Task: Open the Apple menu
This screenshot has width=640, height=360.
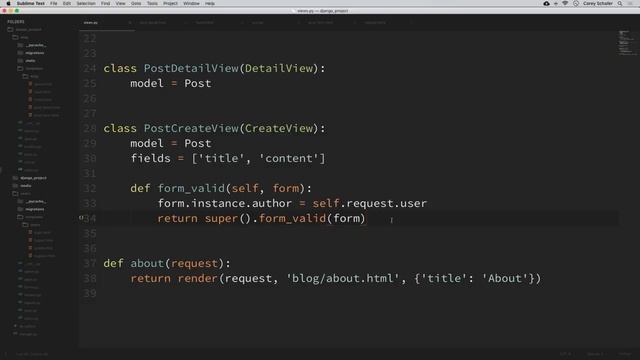Action: [x=8, y=3]
